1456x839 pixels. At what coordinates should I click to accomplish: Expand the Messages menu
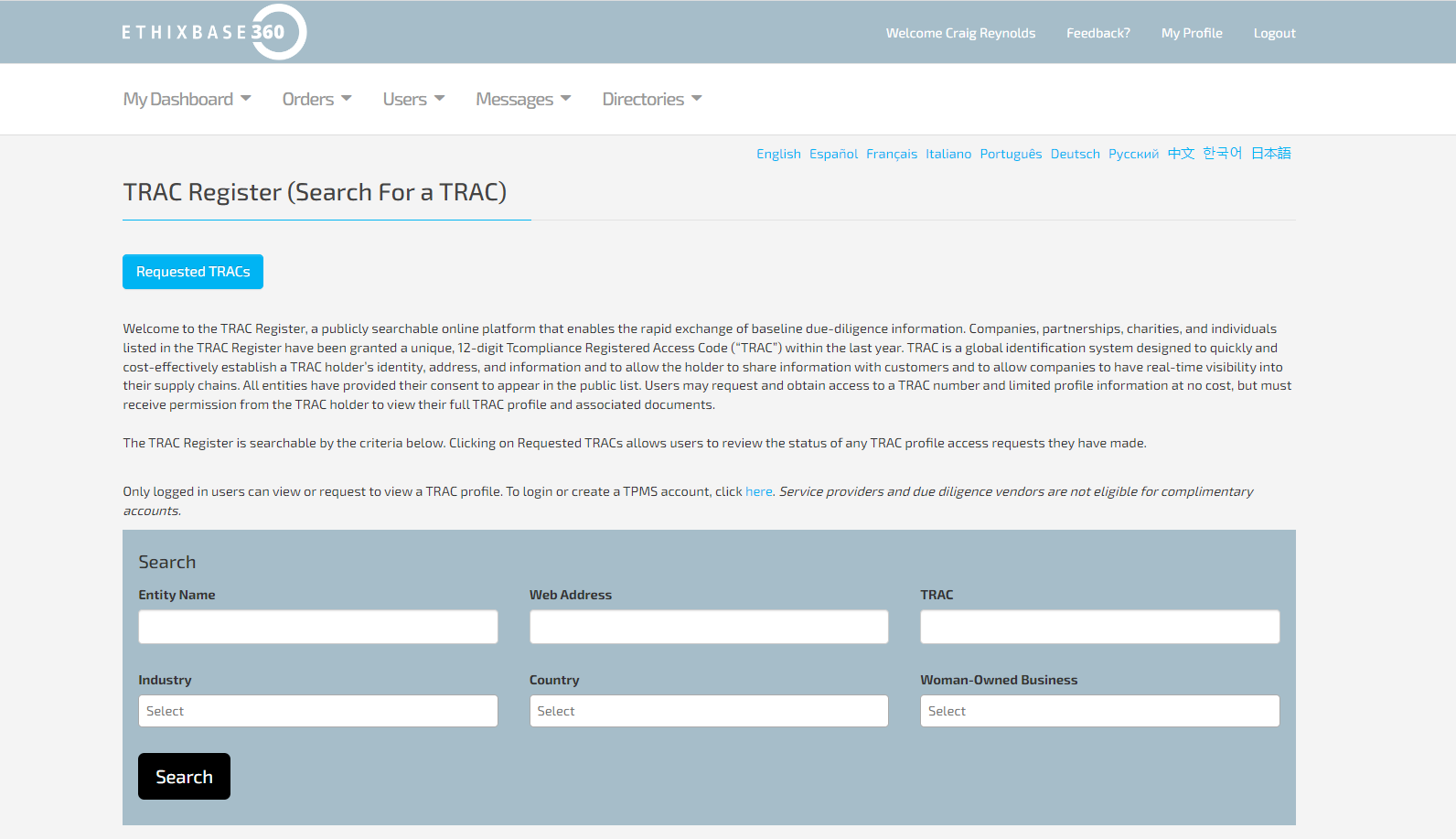pyautogui.click(x=523, y=99)
